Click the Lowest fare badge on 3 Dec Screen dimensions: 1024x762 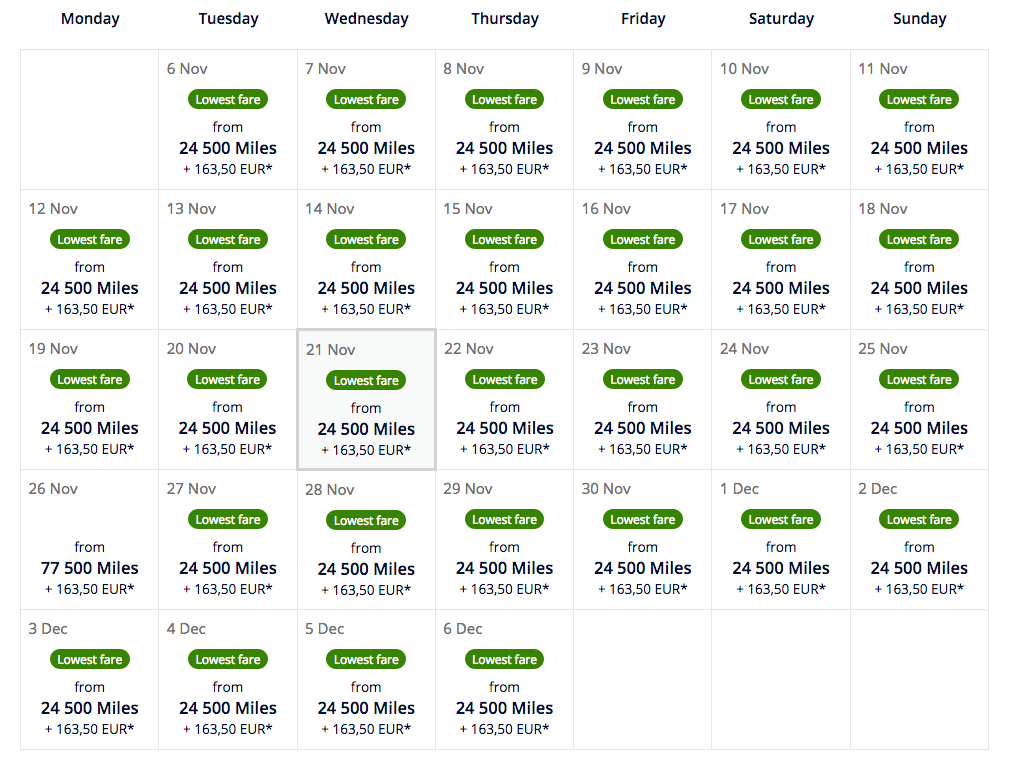coord(90,660)
